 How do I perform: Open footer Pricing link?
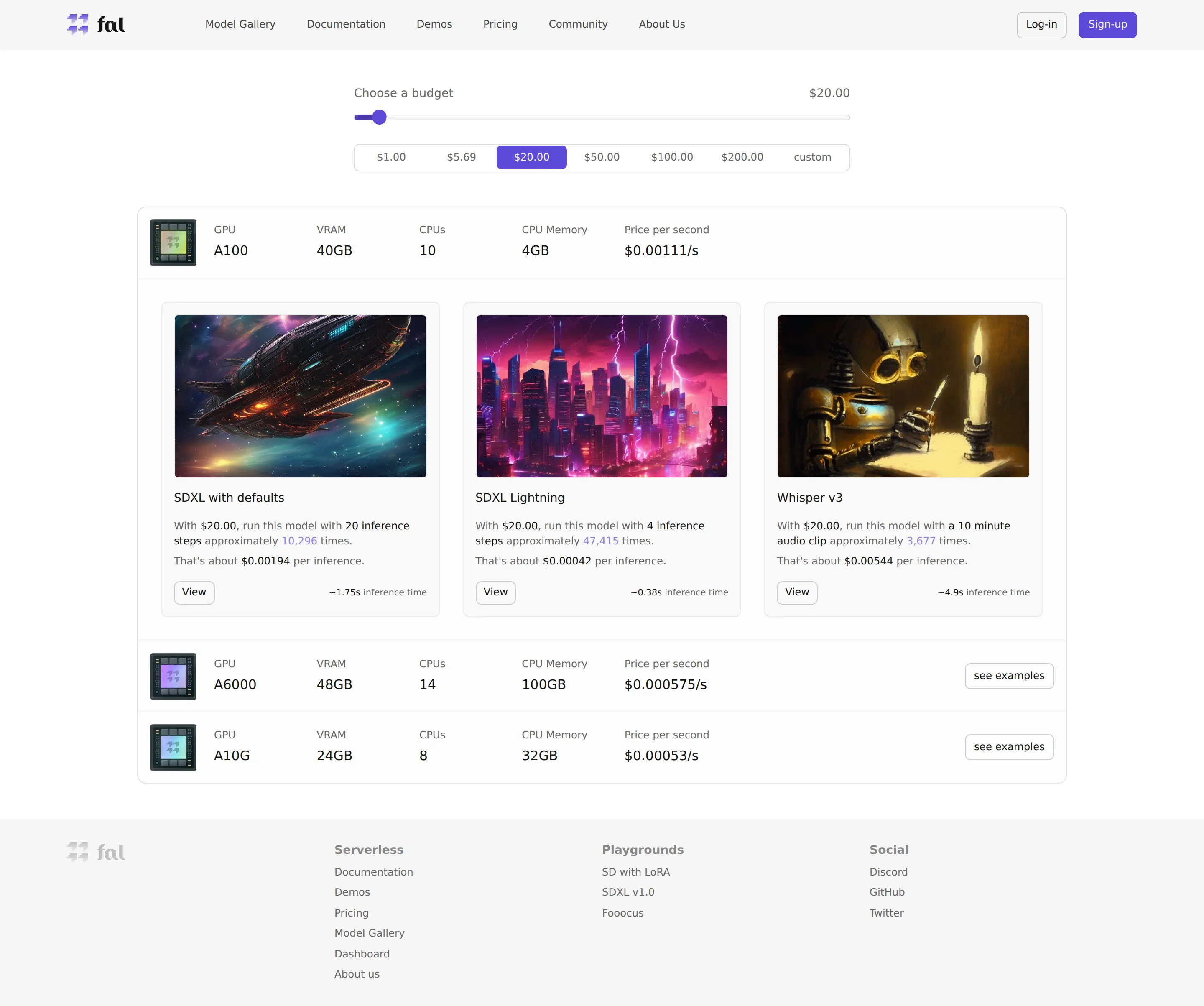[x=352, y=912]
